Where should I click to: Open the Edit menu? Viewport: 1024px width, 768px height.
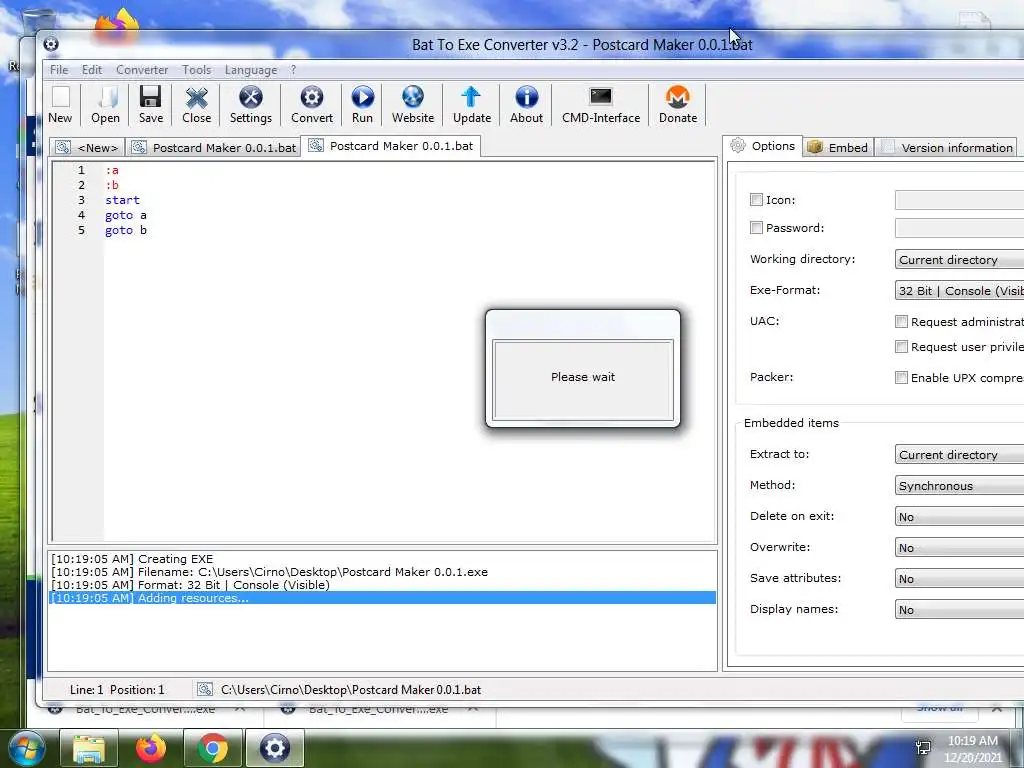click(x=91, y=69)
